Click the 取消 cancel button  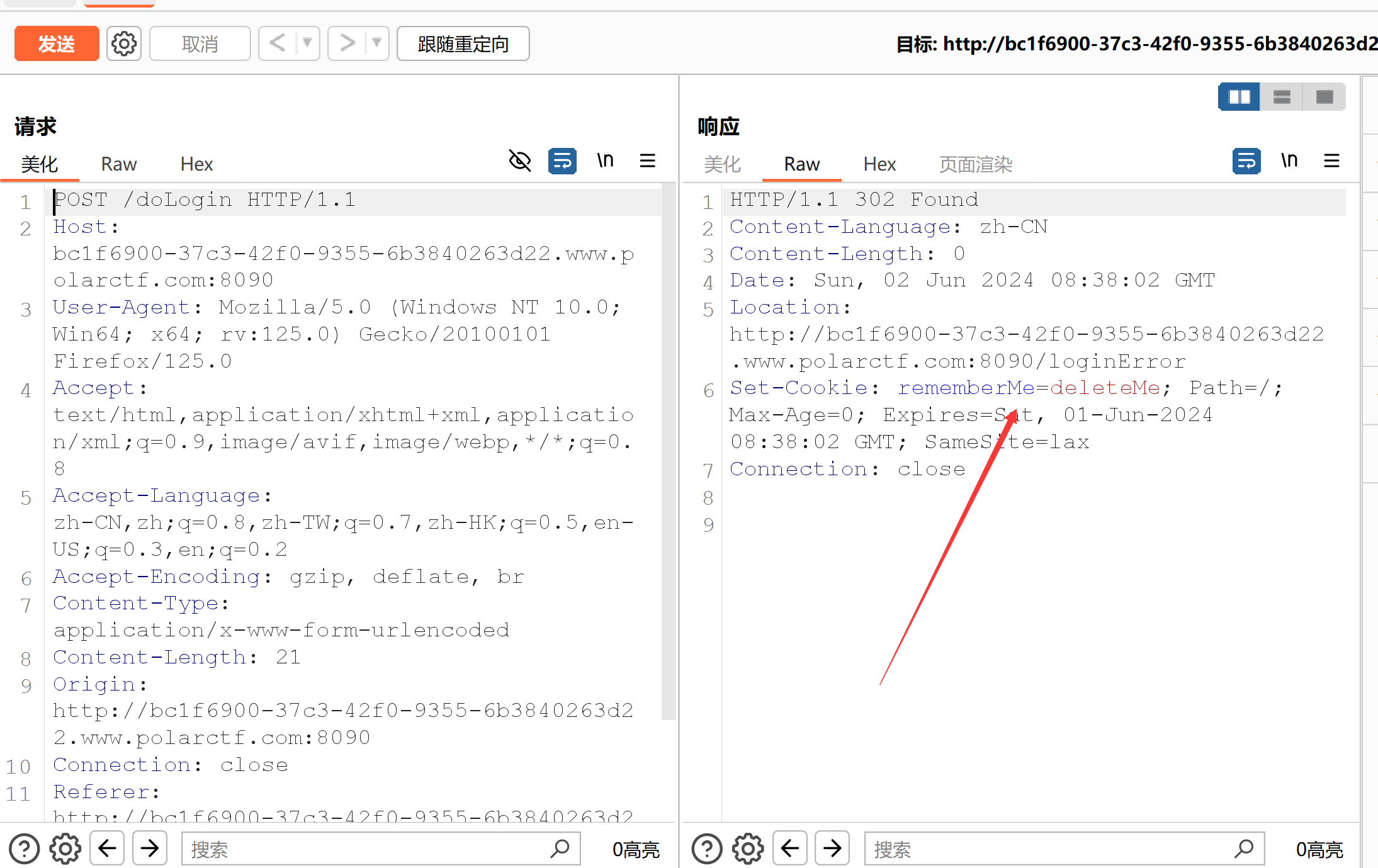pyautogui.click(x=200, y=43)
